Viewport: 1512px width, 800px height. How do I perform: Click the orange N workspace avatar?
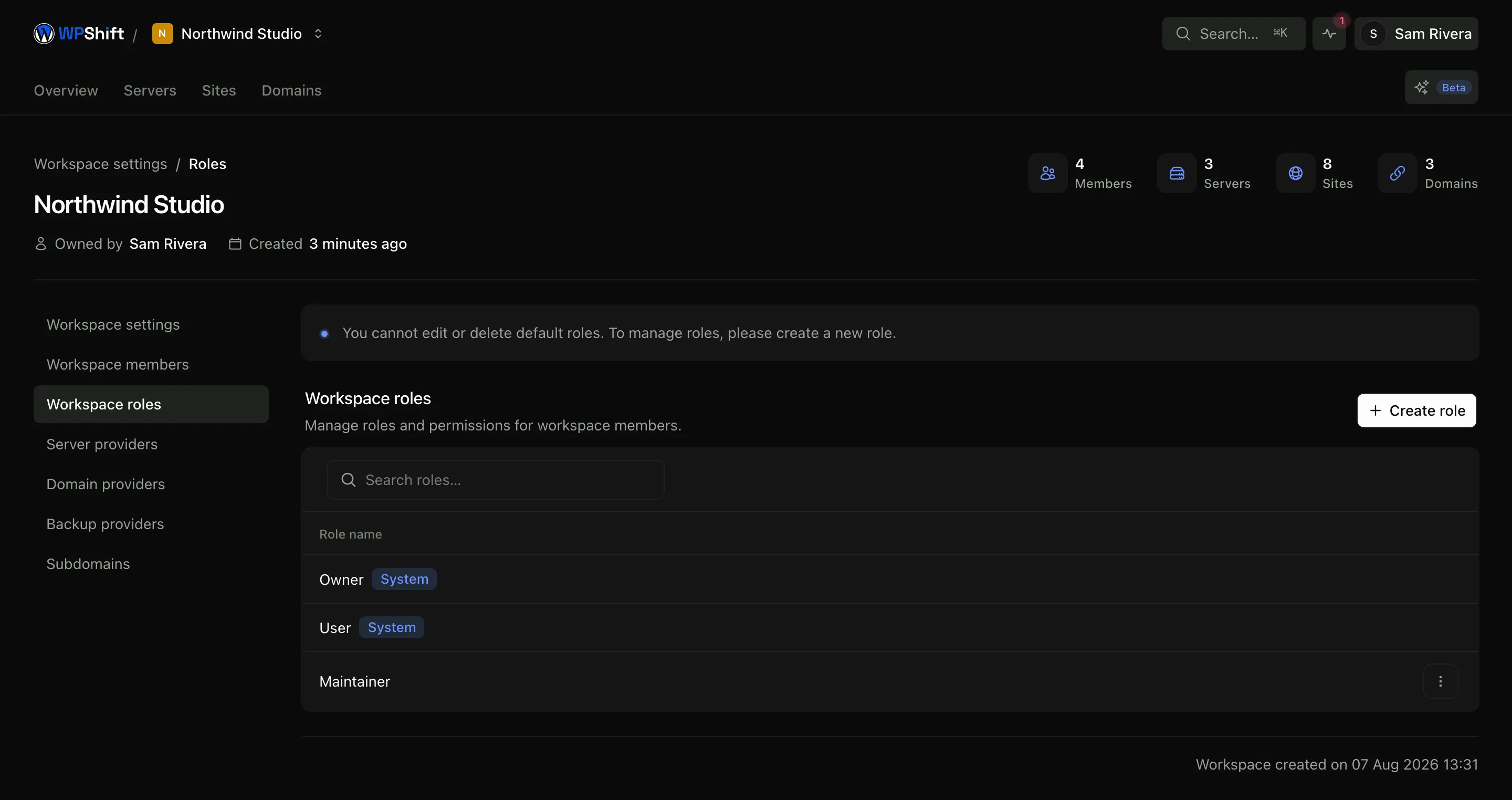(x=162, y=34)
